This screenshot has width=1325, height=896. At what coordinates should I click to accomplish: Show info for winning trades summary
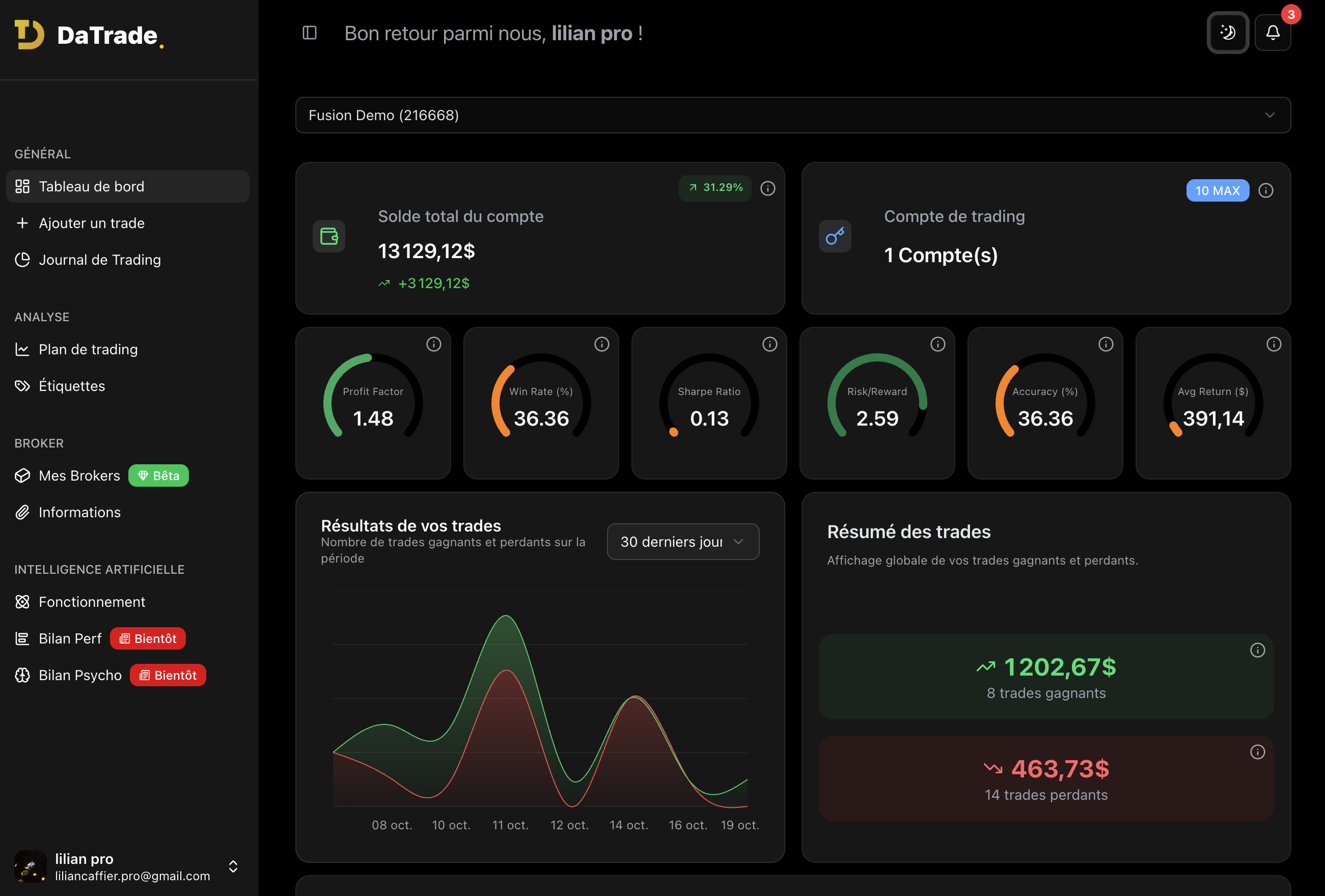point(1257,650)
